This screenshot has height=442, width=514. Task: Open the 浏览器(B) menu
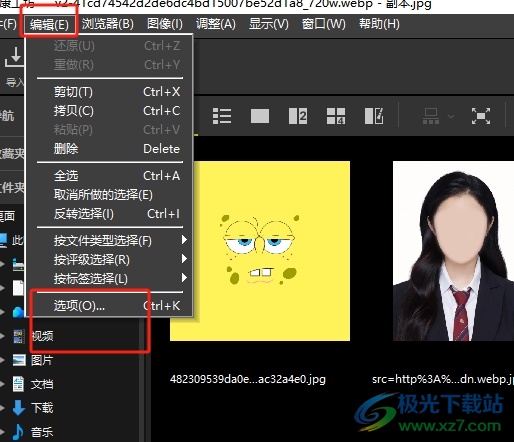(108, 24)
